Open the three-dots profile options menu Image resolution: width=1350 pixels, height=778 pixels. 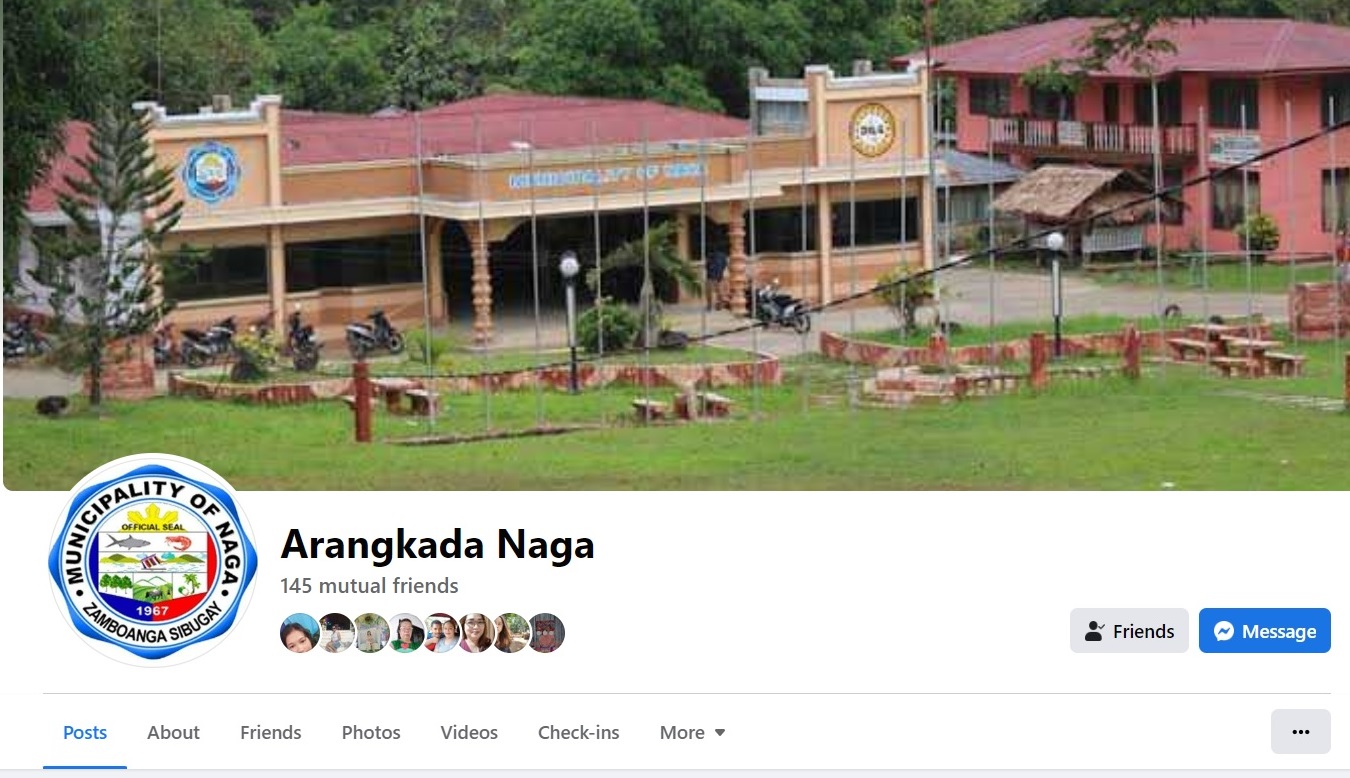(1301, 732)
